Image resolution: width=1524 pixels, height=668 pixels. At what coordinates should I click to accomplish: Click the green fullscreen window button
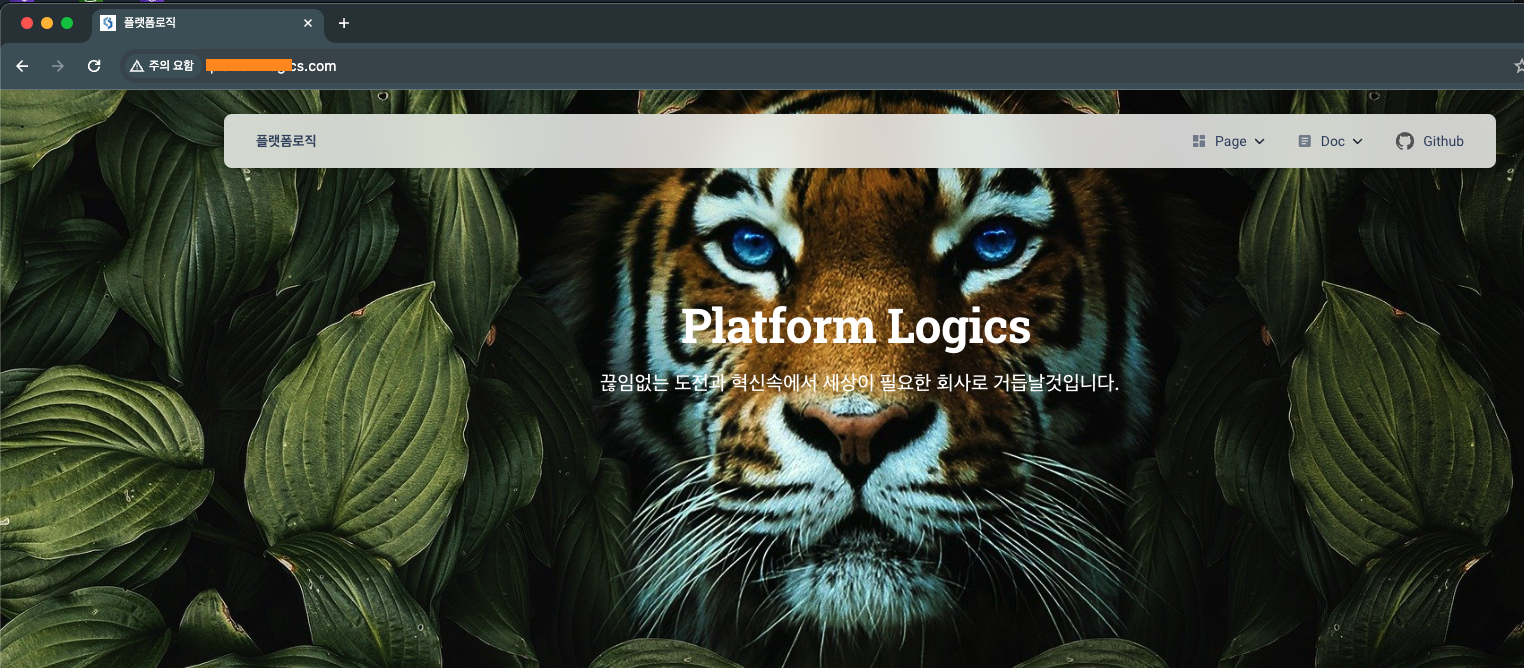[x=67, y=23]
